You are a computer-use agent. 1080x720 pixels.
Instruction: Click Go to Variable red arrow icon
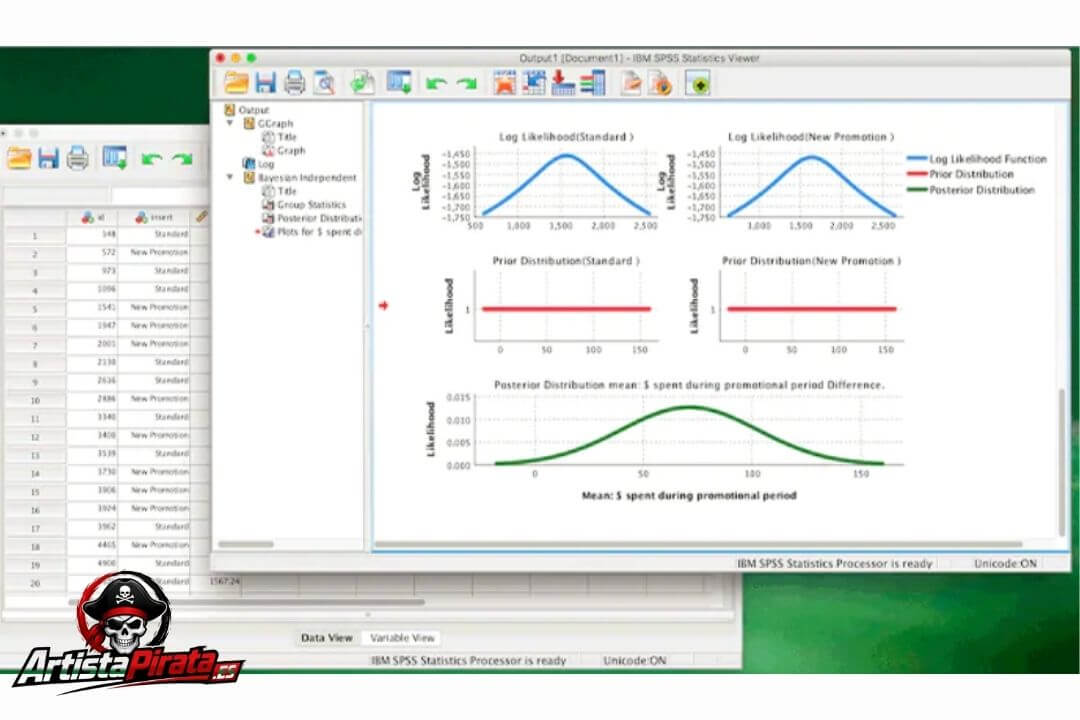(563, 83)
